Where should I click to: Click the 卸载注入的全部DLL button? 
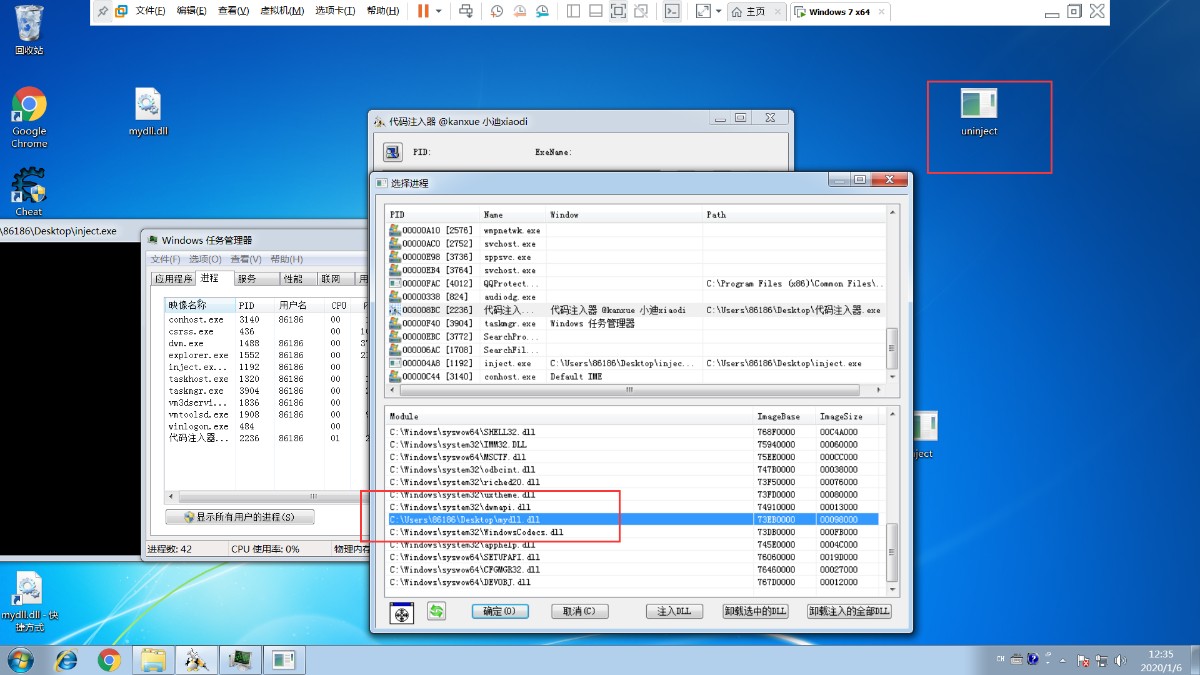pyautogui.click(x=849, y=611)
